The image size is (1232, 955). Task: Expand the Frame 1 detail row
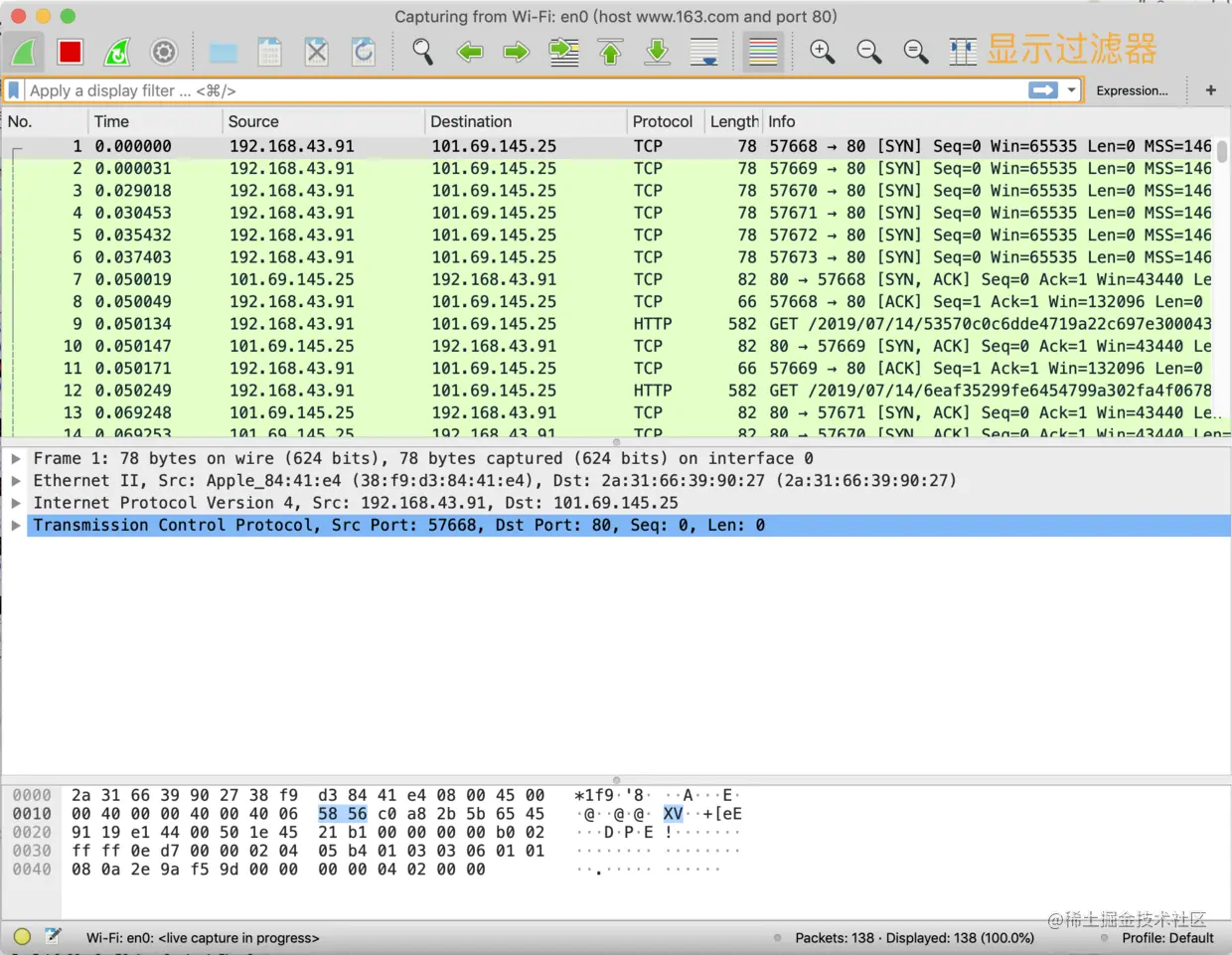pos(16,459)
